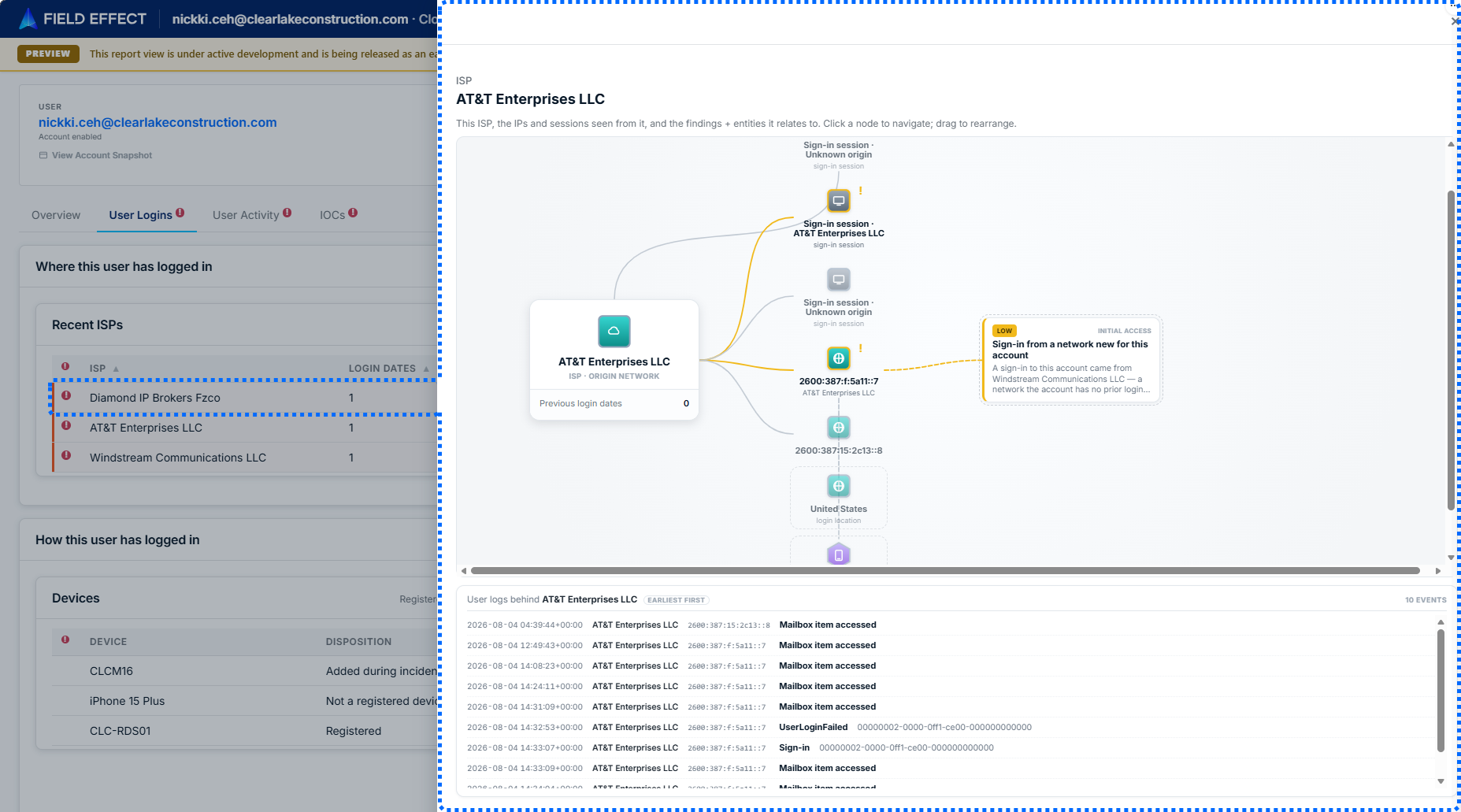Click the top Unknown origin session label

point(839,150)
